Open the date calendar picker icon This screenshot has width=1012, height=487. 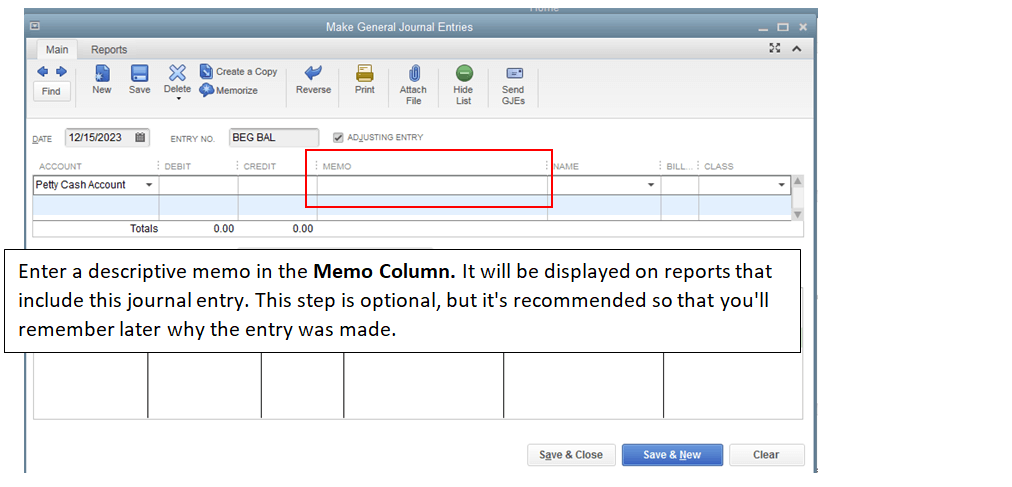coord(140,137)
